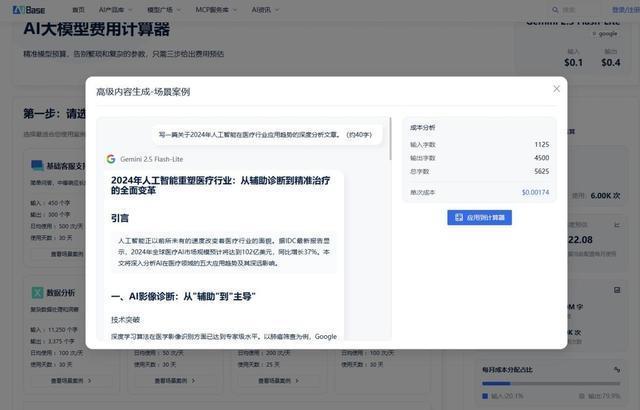Expand the AI资讯 dropdown menu

pyautogui.click(x=265, y=10)
